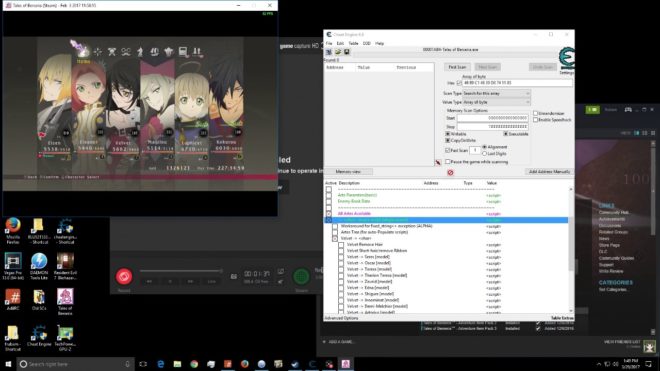Viewport: 660px width, 371px height.
Task: Open Firefox from the taskbar
Action: pos(245,364)
